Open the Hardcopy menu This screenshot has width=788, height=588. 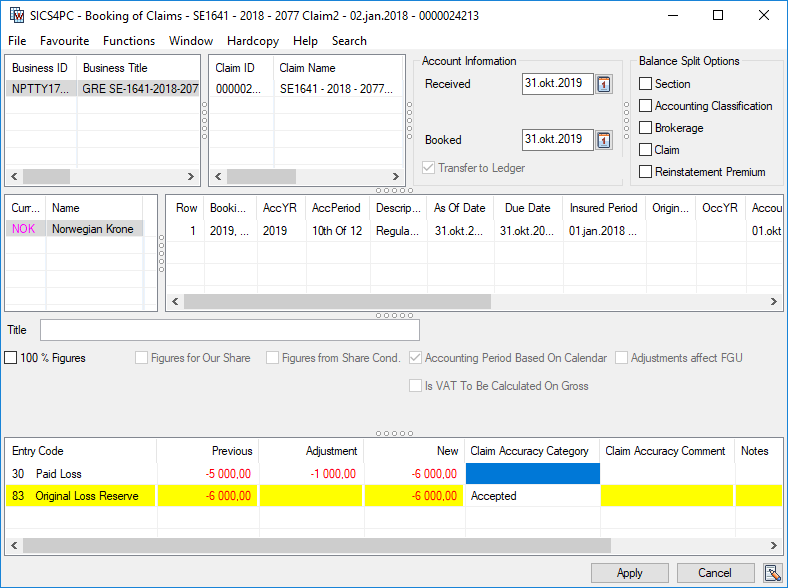pyautogui.click(x=253, y=41)
